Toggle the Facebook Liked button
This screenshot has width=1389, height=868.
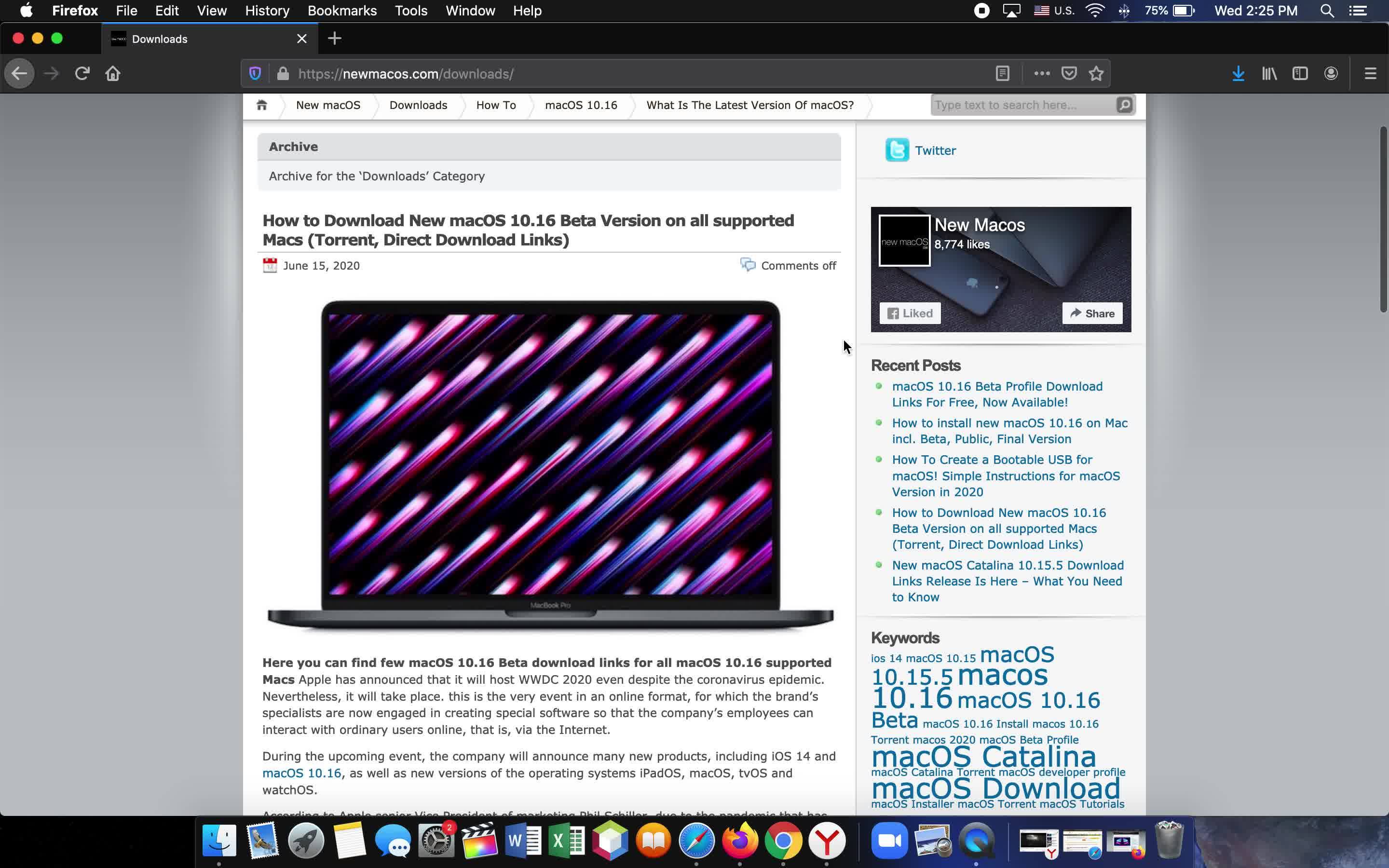[x=910, y=313]
